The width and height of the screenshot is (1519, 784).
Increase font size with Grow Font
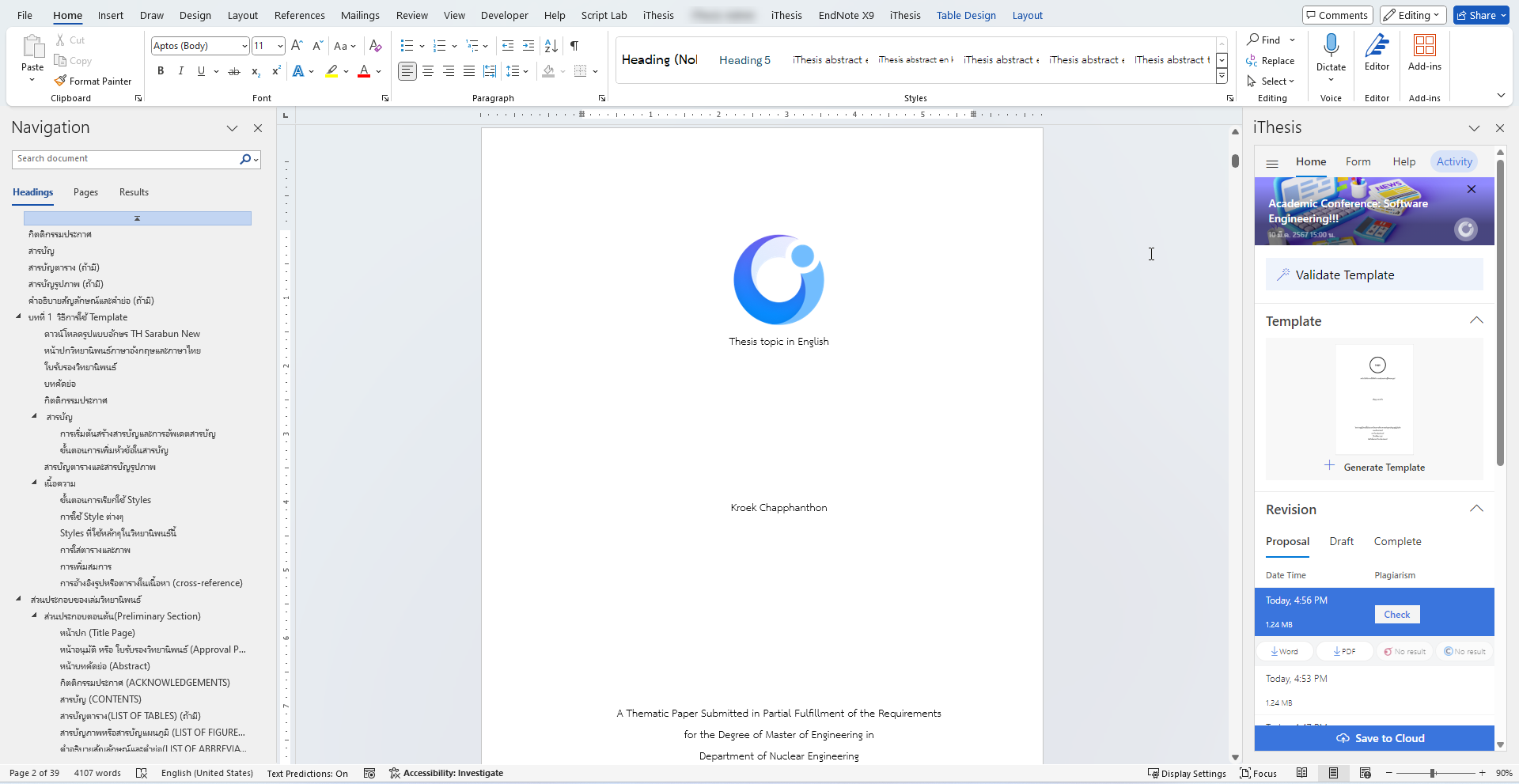tap(297, 46)
